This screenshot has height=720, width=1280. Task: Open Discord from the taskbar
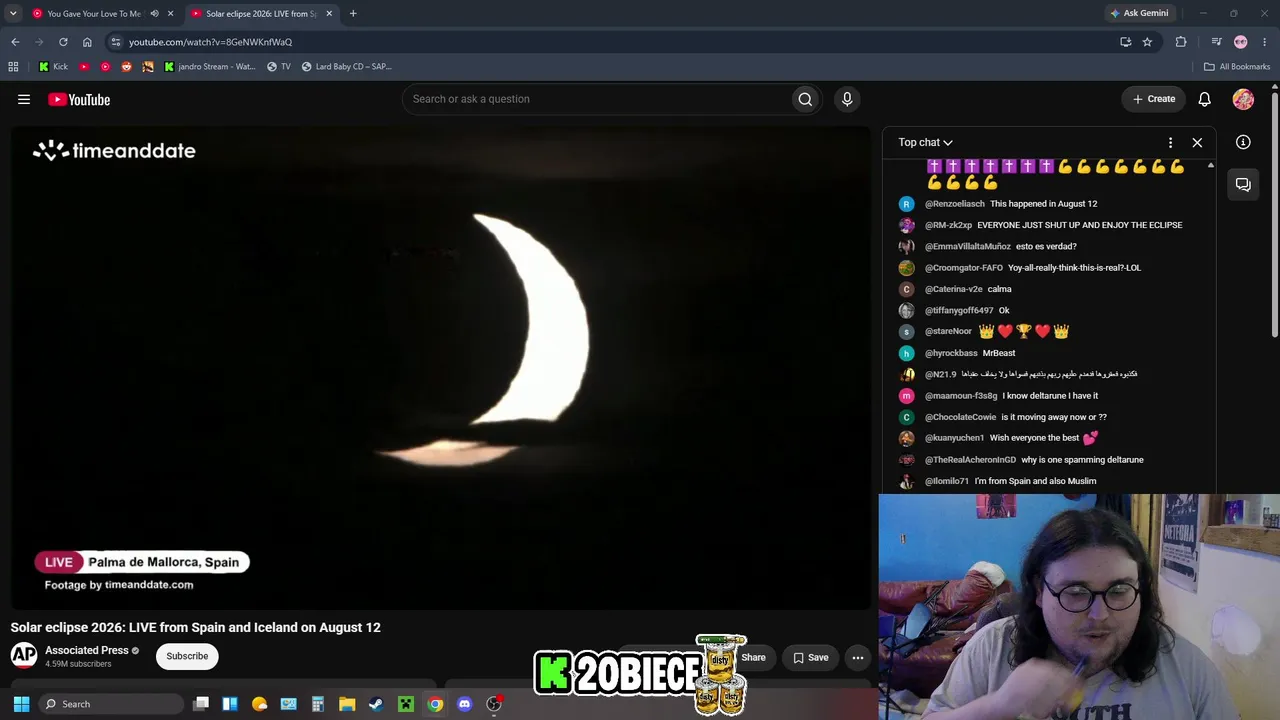(464, 704)
